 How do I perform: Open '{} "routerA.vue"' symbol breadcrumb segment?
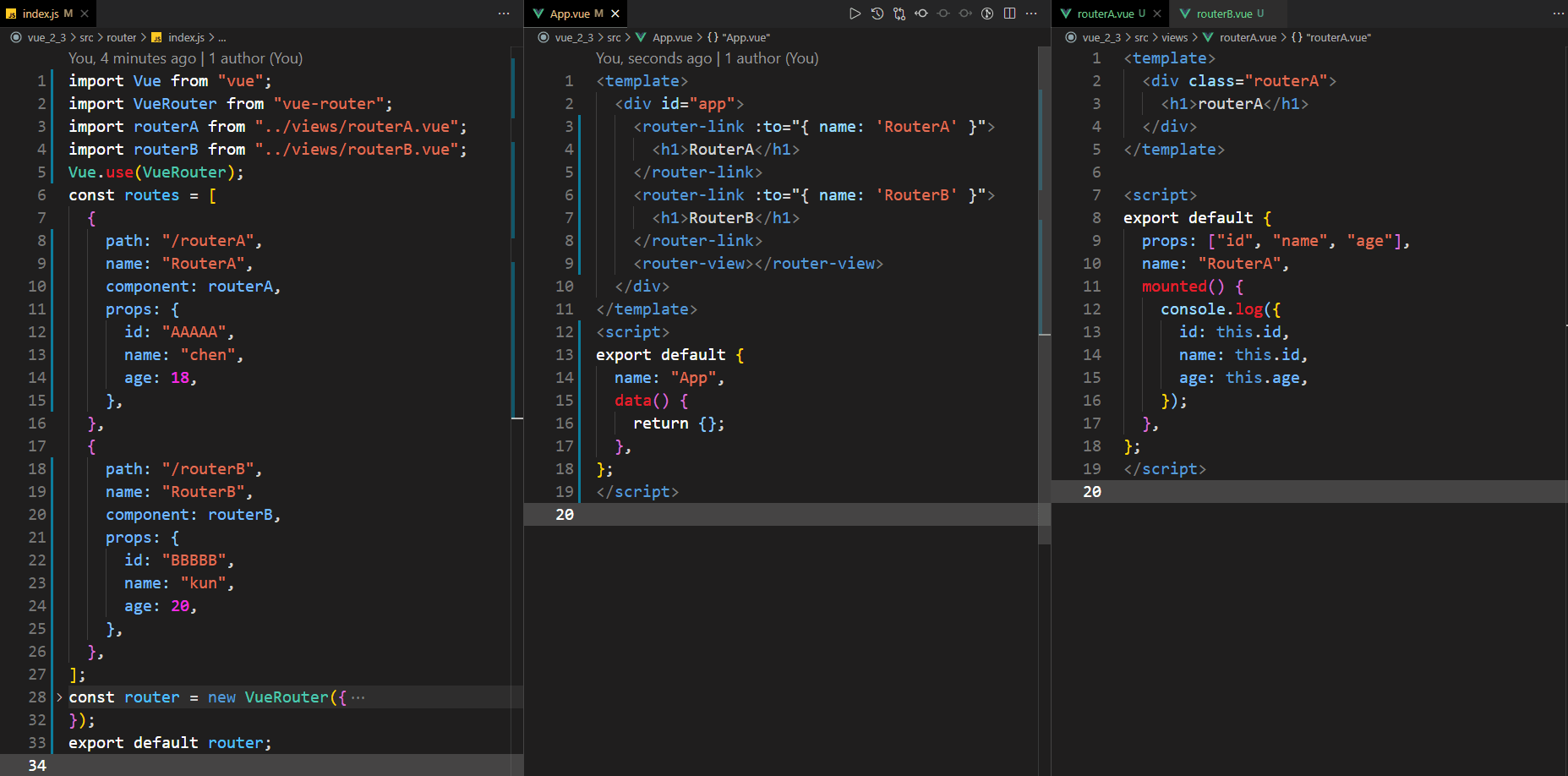pyautogui.click(x=1331, y=37)
